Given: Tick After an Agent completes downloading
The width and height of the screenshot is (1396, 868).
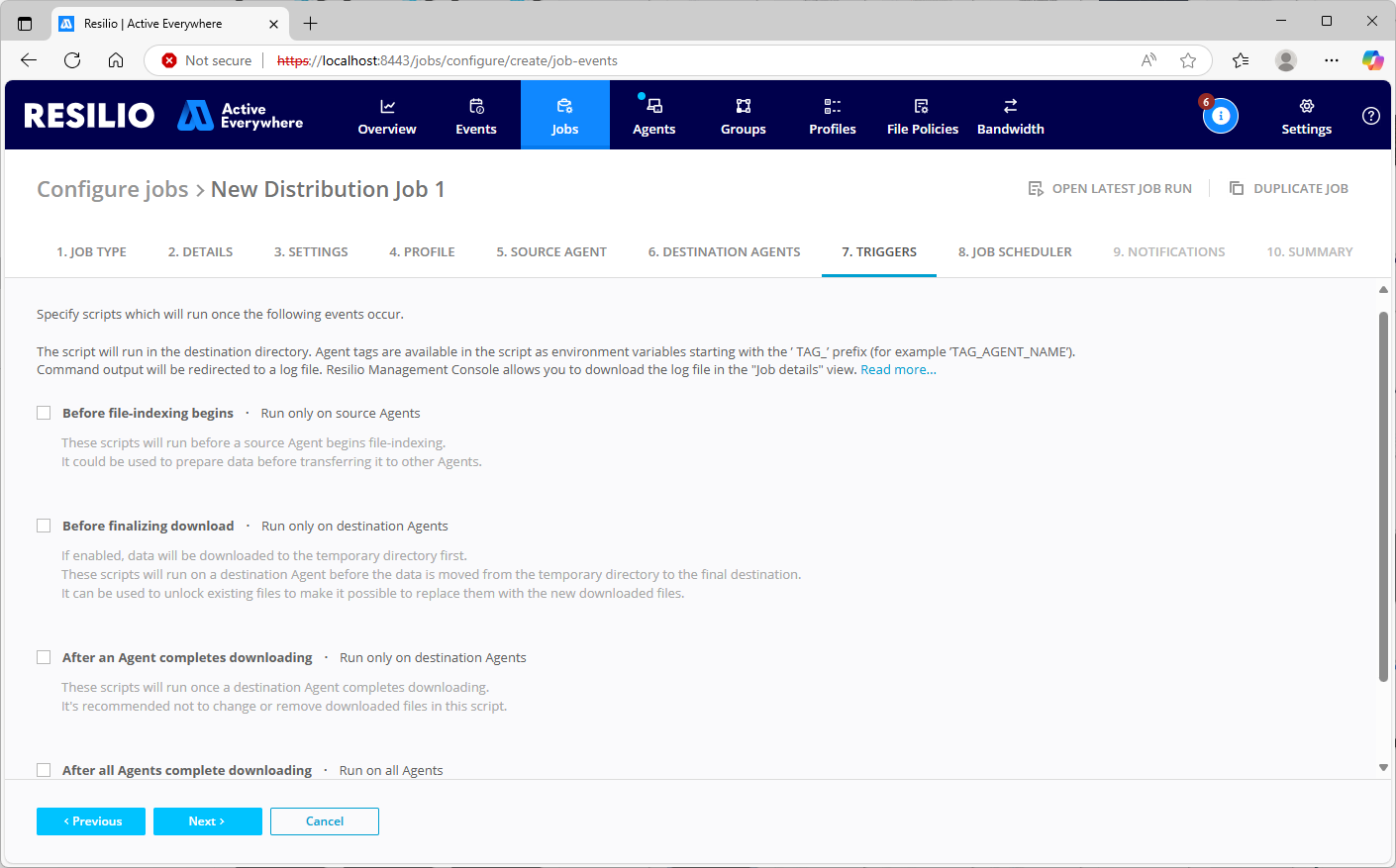Looking at the screenshot, I should 44,657.
